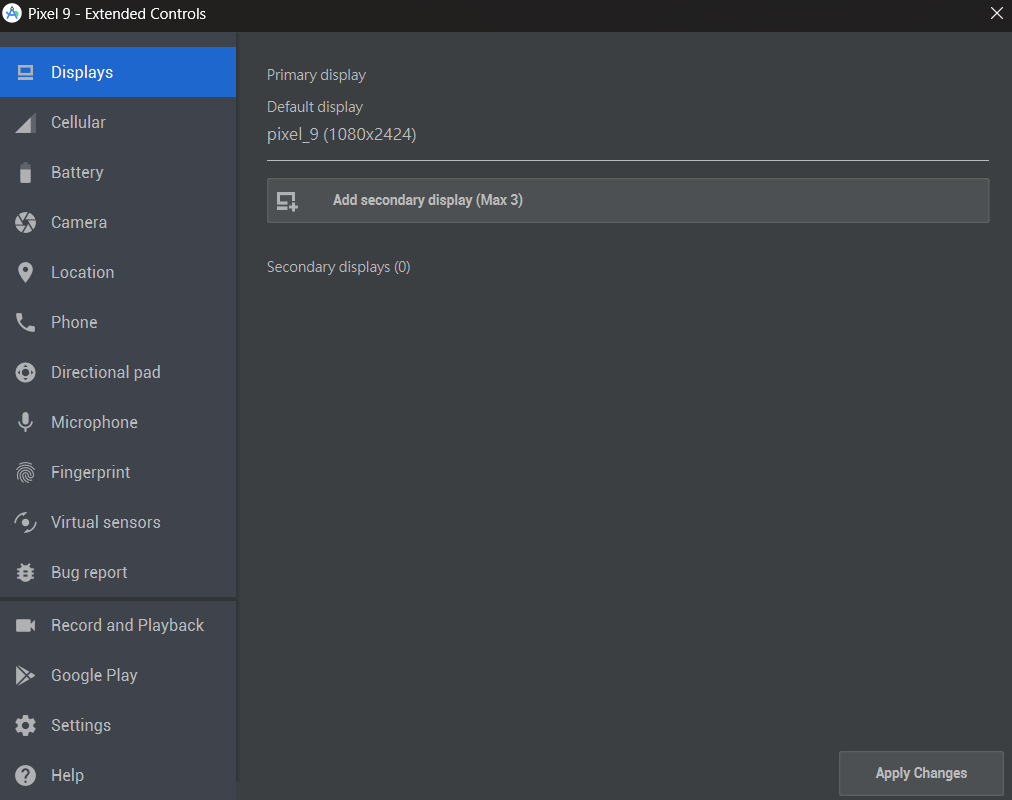Click the Settings gear icon

[25, 725]
